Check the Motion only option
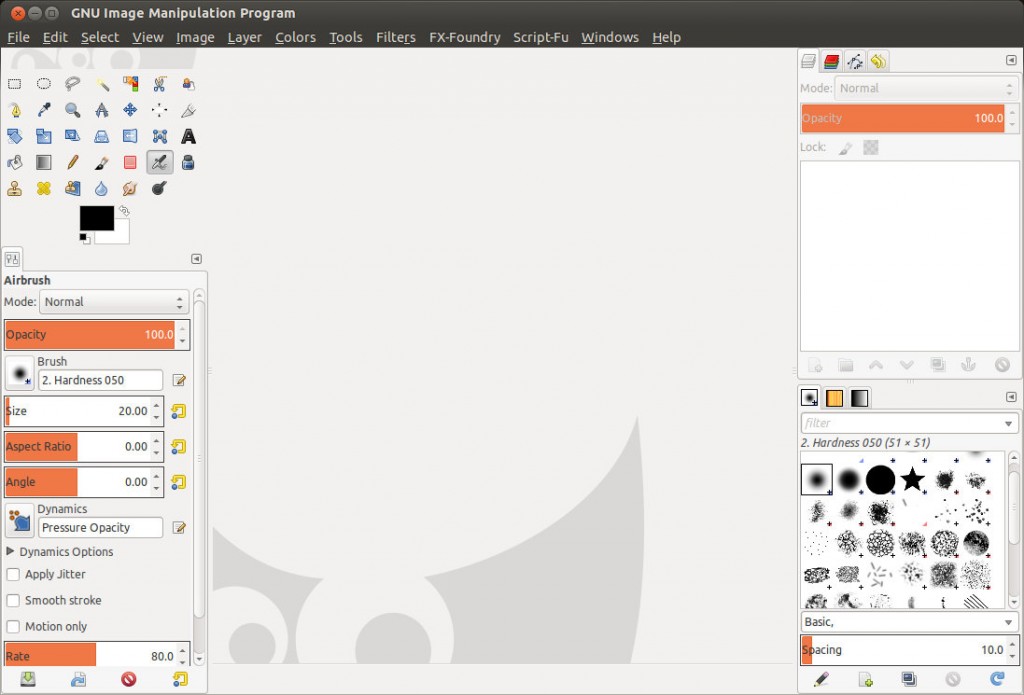The width and height of the screenshot is (1024, 695). pos(13,626)
